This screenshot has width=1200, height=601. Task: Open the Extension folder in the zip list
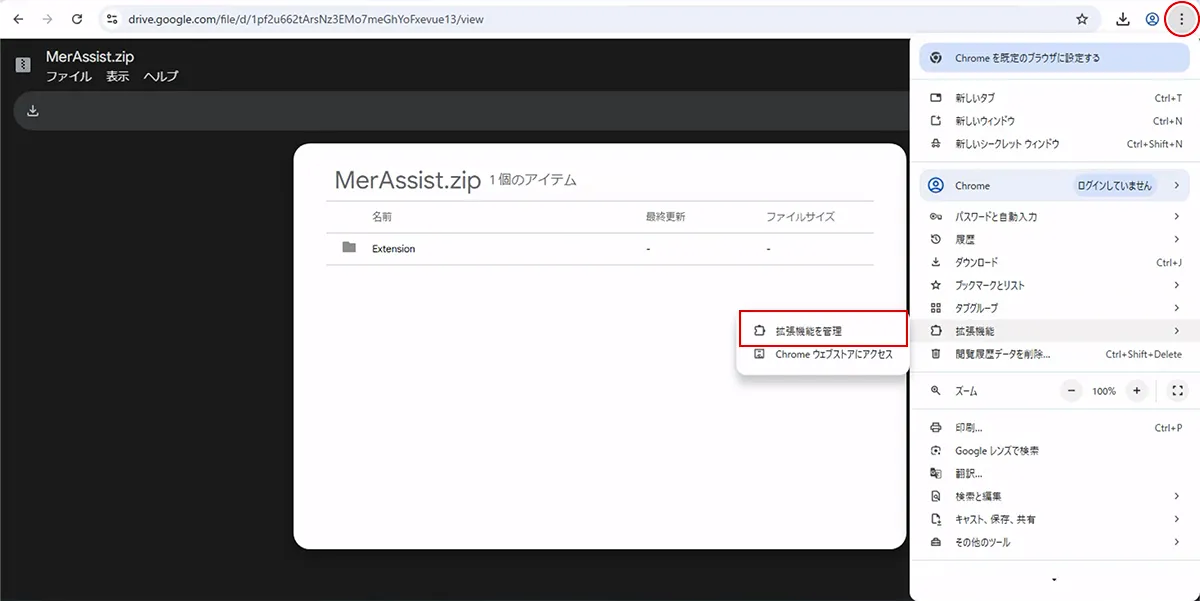393,248
